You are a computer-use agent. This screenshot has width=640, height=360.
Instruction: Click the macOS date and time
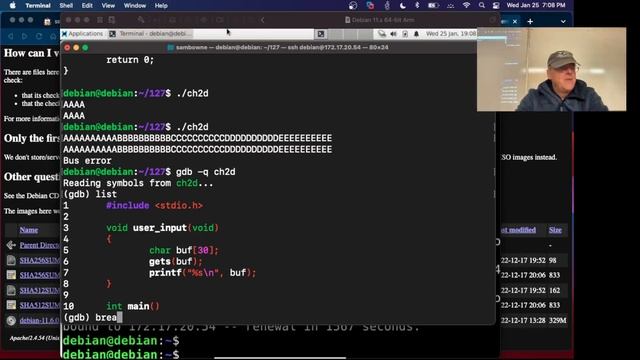point(536,5)
